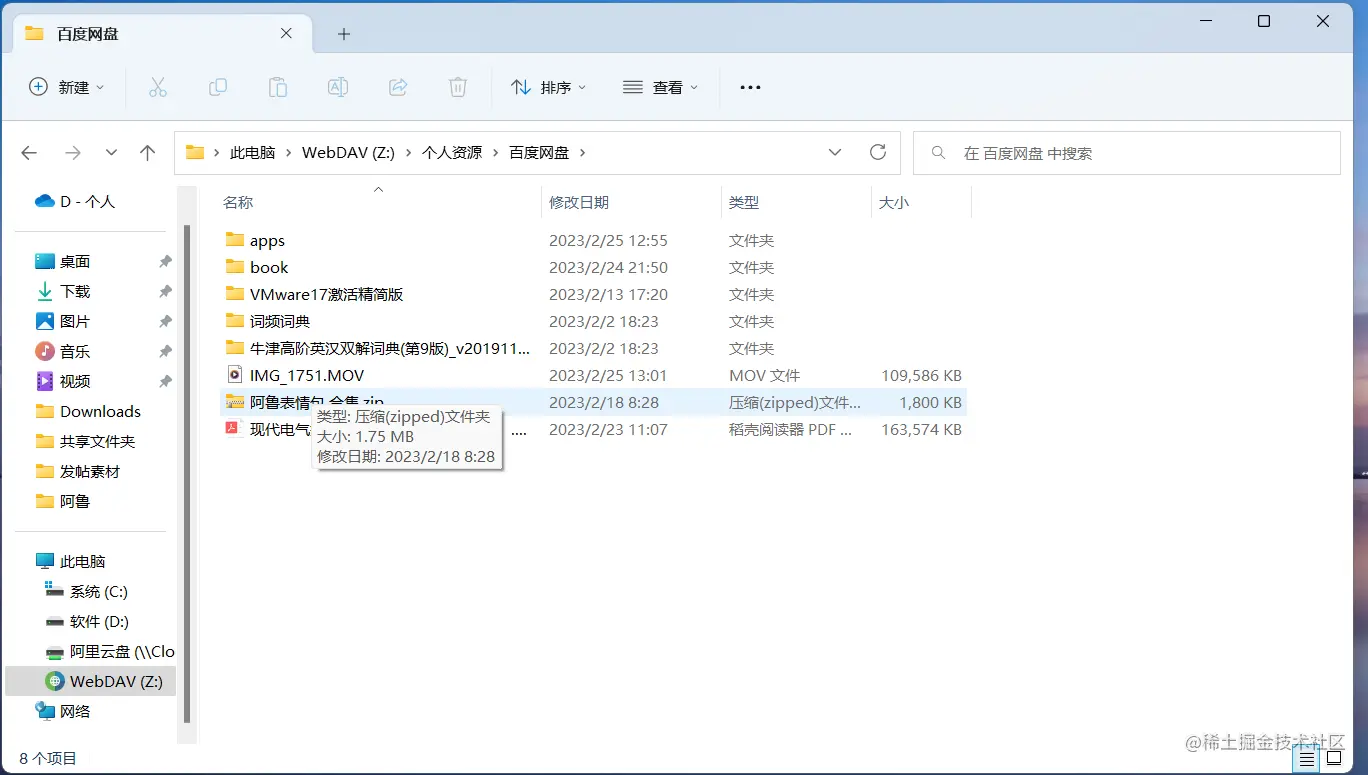Select 软件 (D:) drive in sidebar
The width and height of the screenshot is (1368, 775).
99,621
